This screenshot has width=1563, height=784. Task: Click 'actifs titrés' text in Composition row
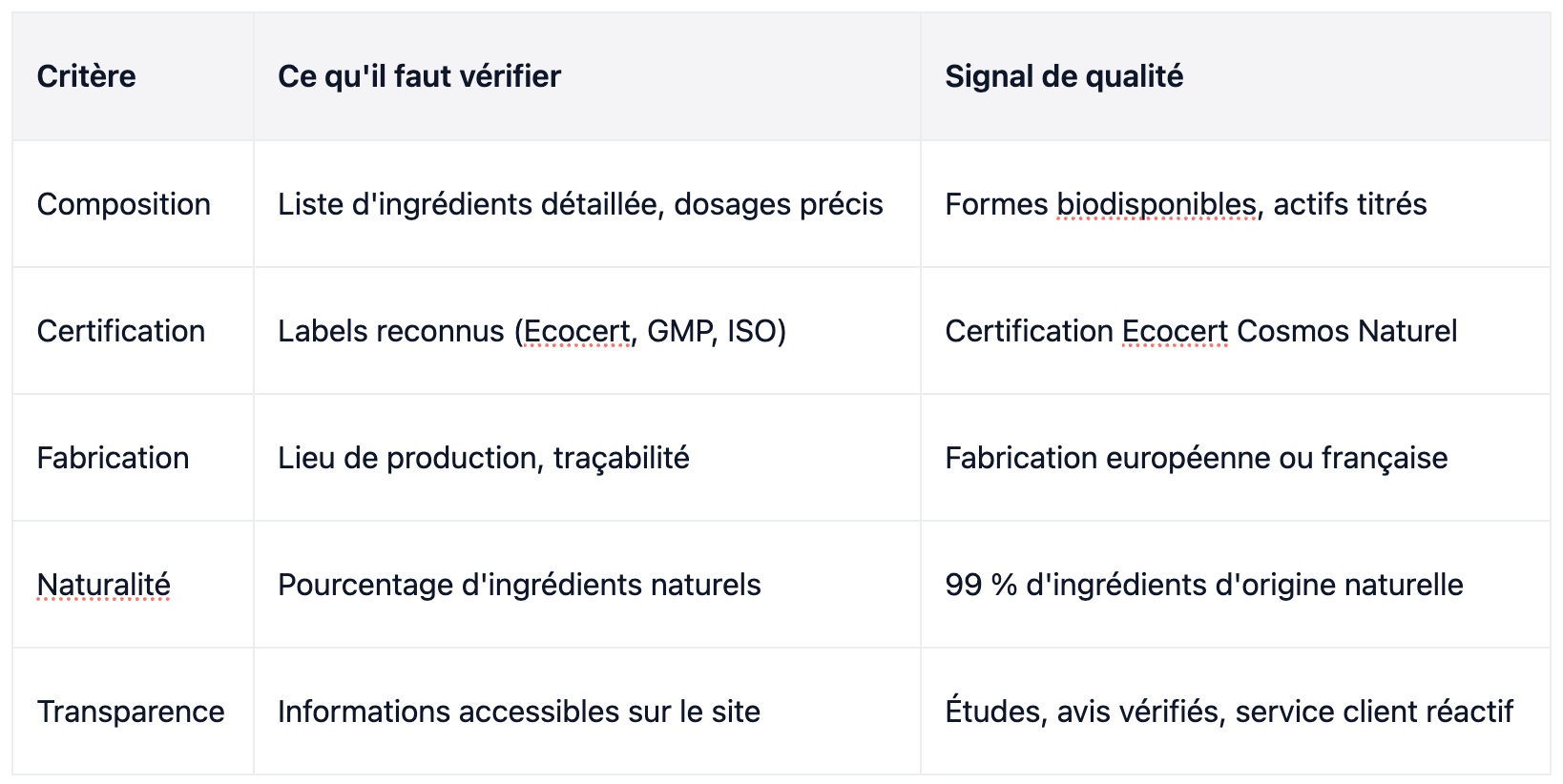pos(1350,204)
